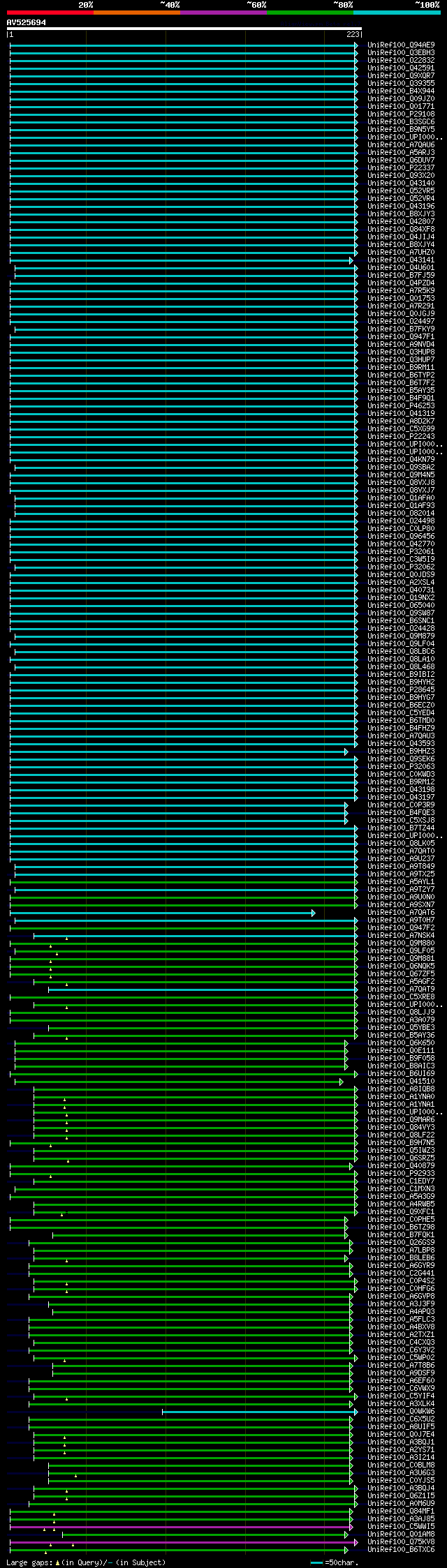
Task: Select the orange ~40% legend color bar
Action: click(137, 13)
